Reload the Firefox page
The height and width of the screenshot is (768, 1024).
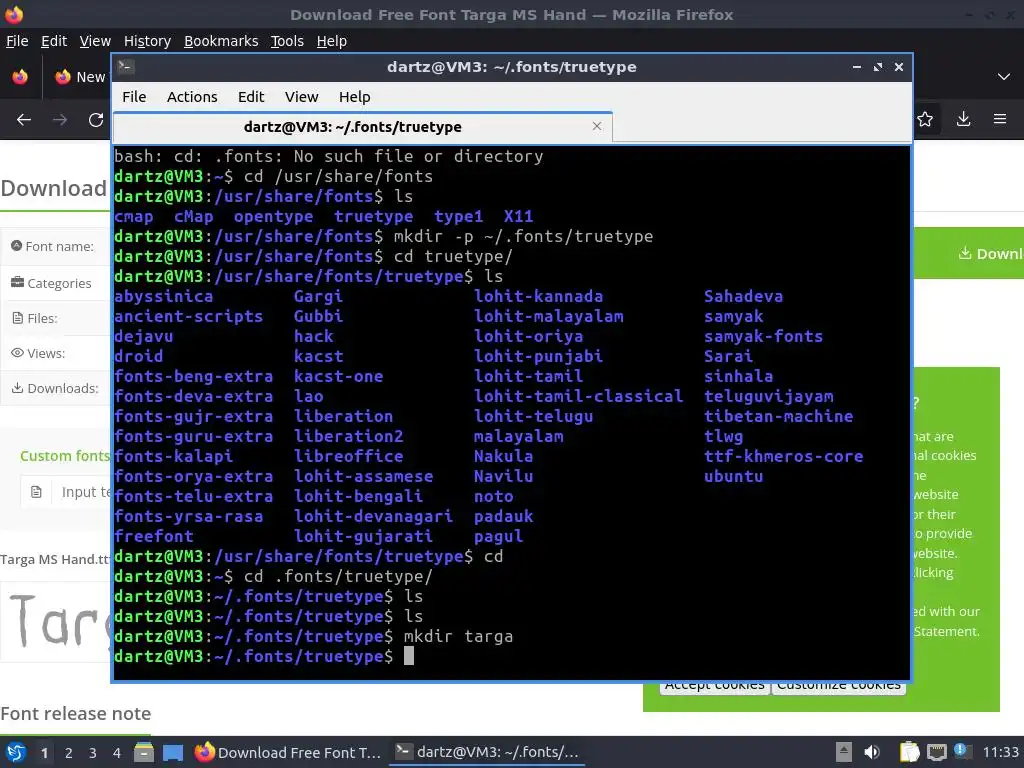tap(96, 120)
